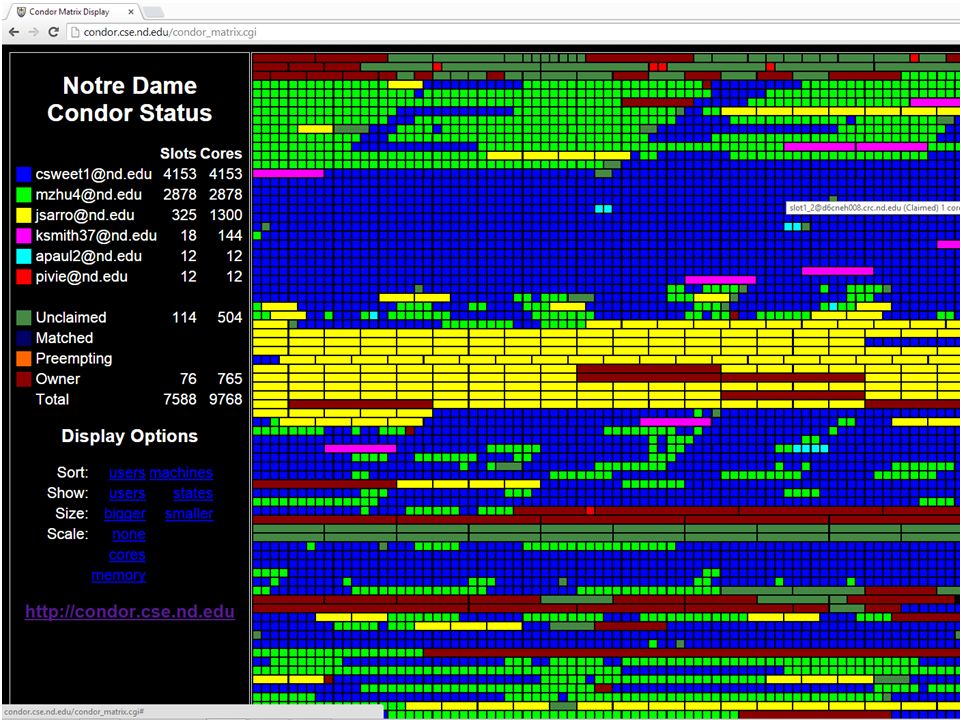Image resolution: width=960 pixels, height=720 pixels.
Task: Close the Condor Matrix Display tab
Action: [131, 12]
